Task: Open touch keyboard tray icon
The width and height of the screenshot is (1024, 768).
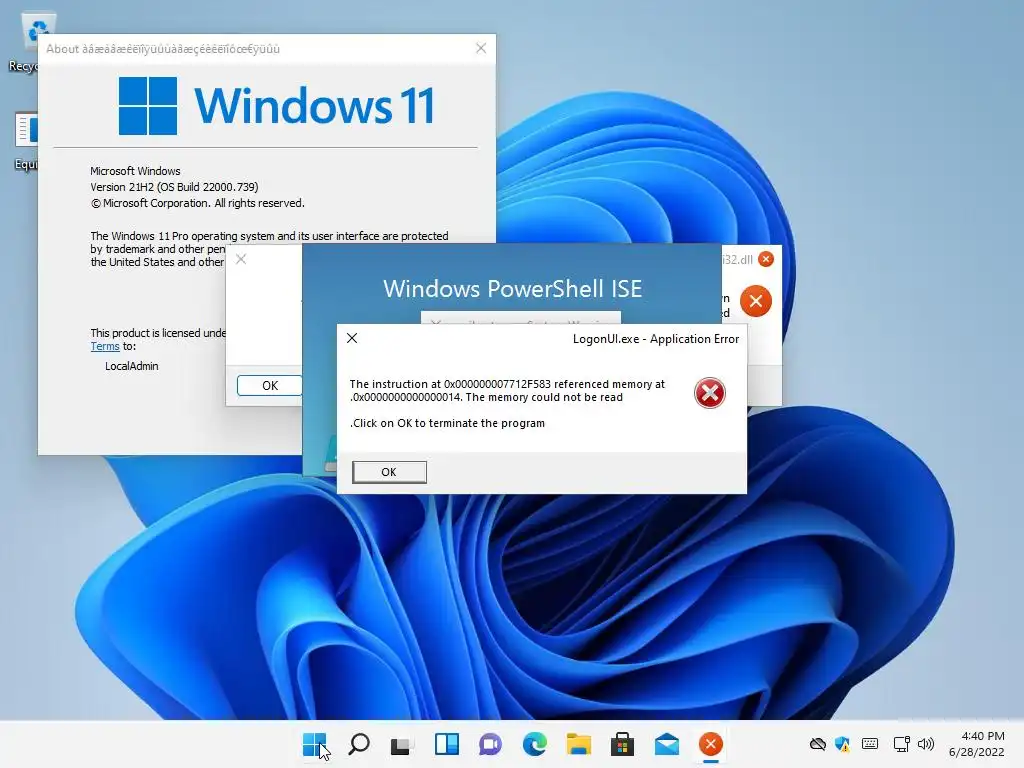Action: click(870, 744)
